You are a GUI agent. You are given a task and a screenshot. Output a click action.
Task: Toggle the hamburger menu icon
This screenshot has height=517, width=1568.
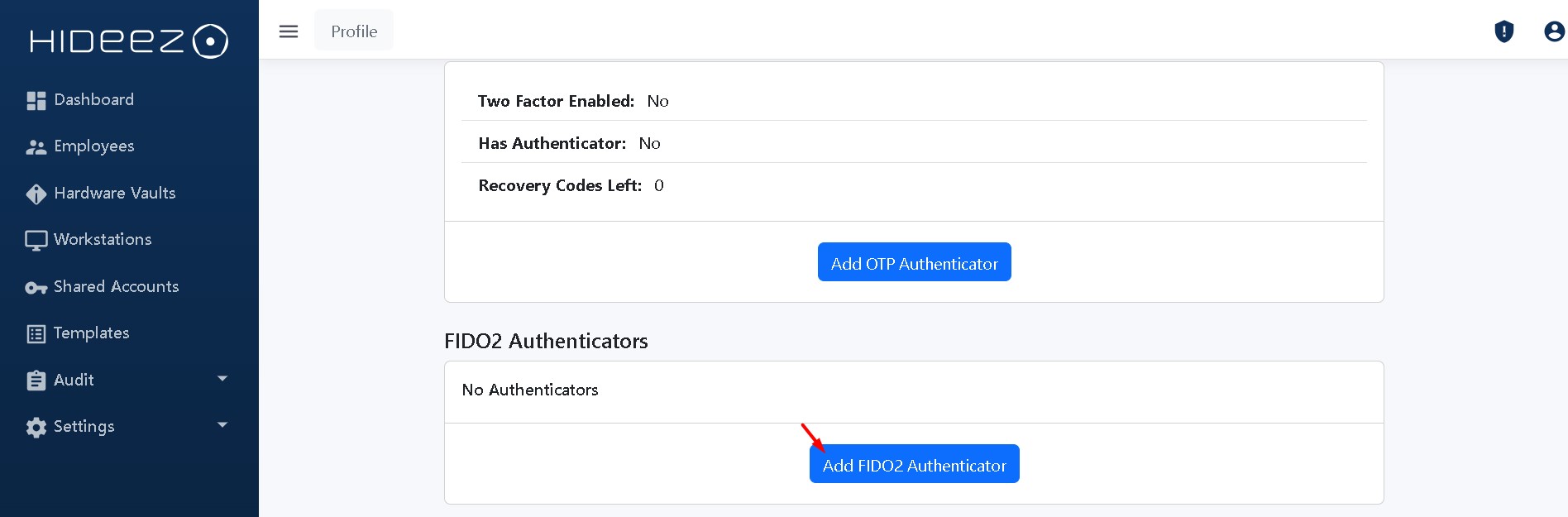(x=289, y=31)
